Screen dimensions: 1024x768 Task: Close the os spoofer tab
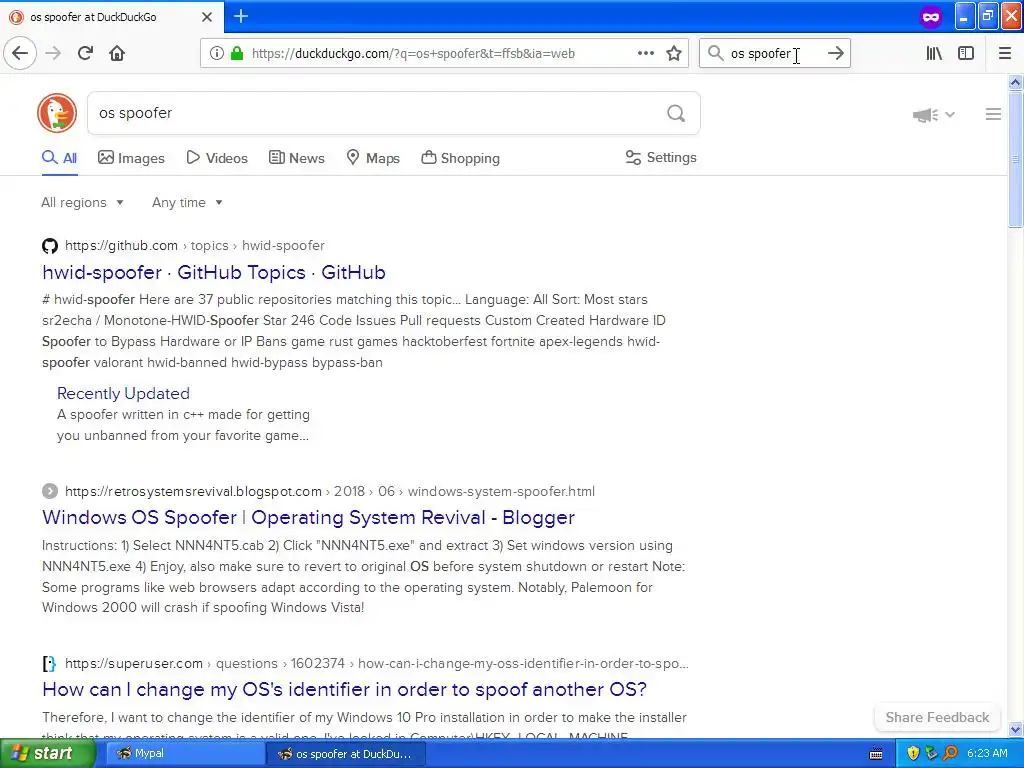(x=207, y=17)
